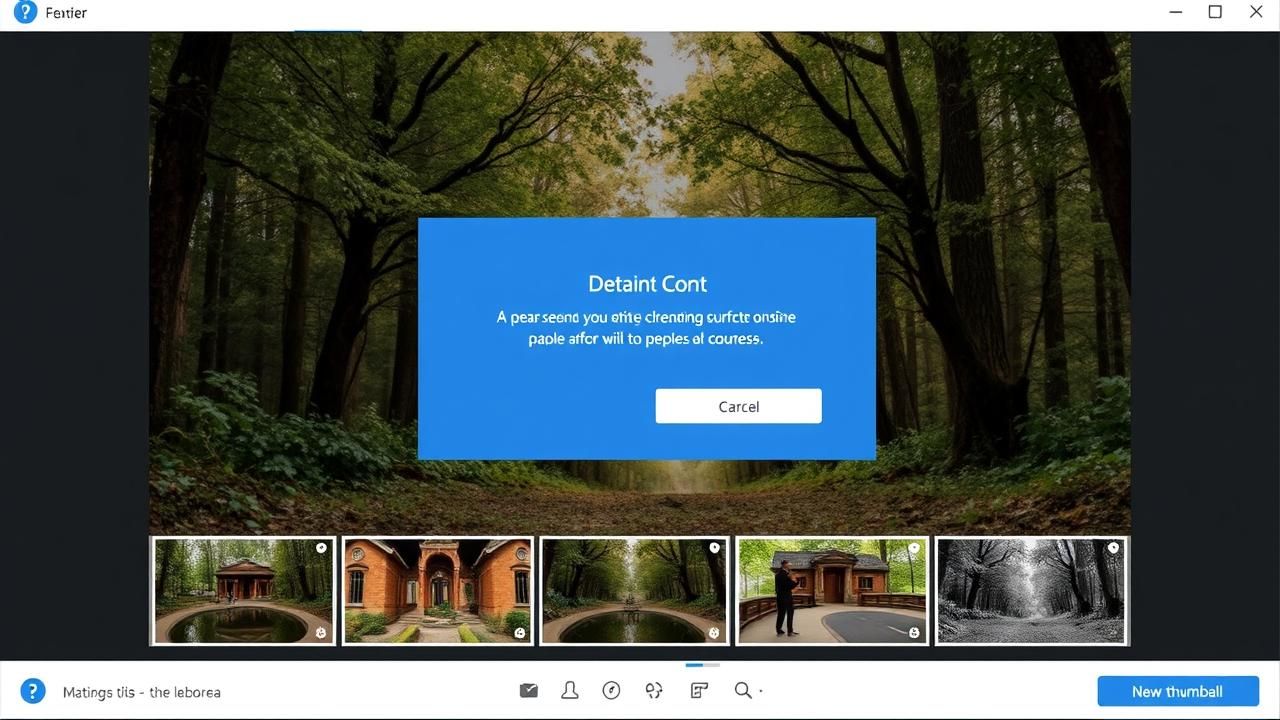
Task: Toggle selection circle on black-and-white forest thumbnail
Action: 1113,548
